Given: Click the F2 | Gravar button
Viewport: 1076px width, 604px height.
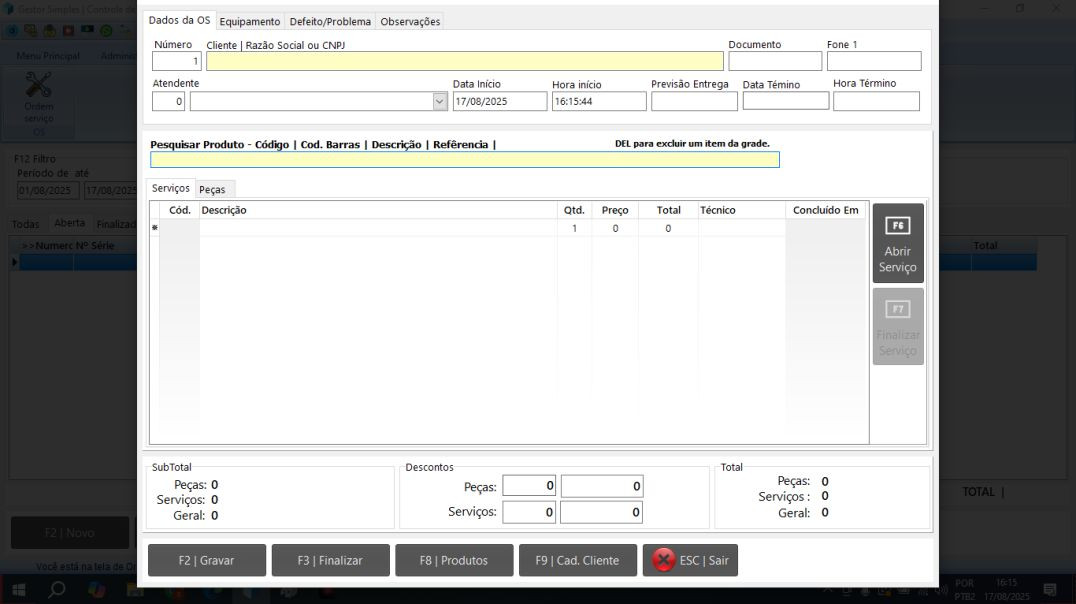Looking at the screenshot, I should 207,560.
